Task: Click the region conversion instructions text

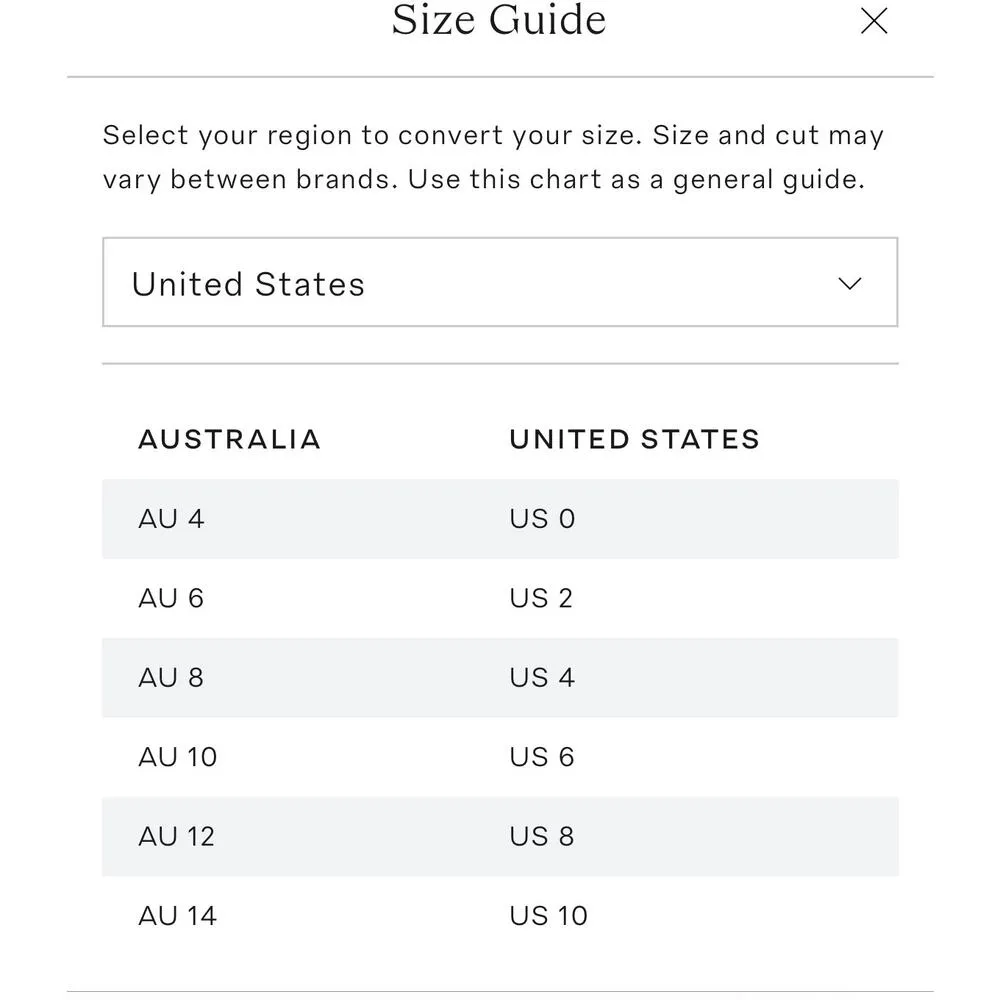Action: coord(493,157)
